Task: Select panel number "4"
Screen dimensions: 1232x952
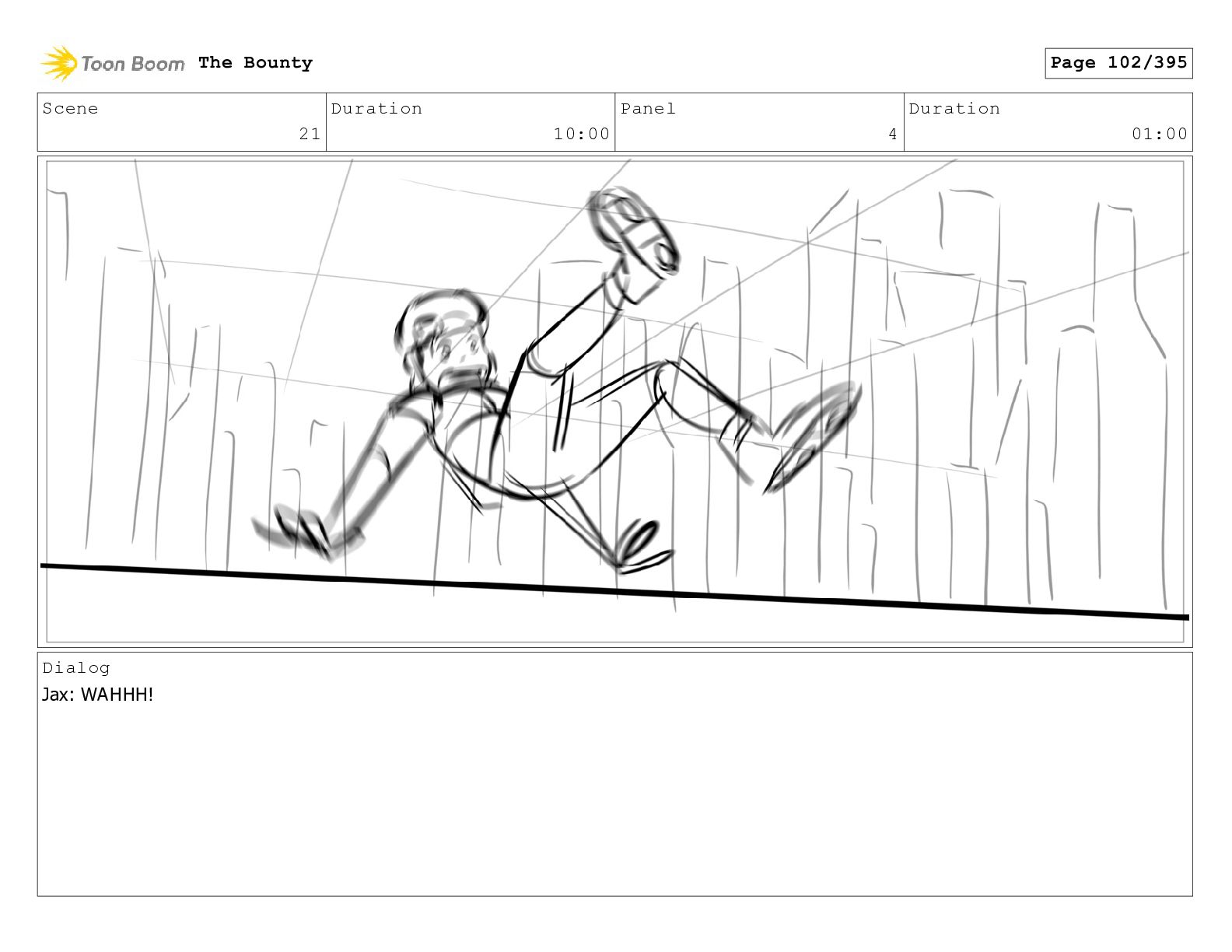Action: (x=893, y=134)
